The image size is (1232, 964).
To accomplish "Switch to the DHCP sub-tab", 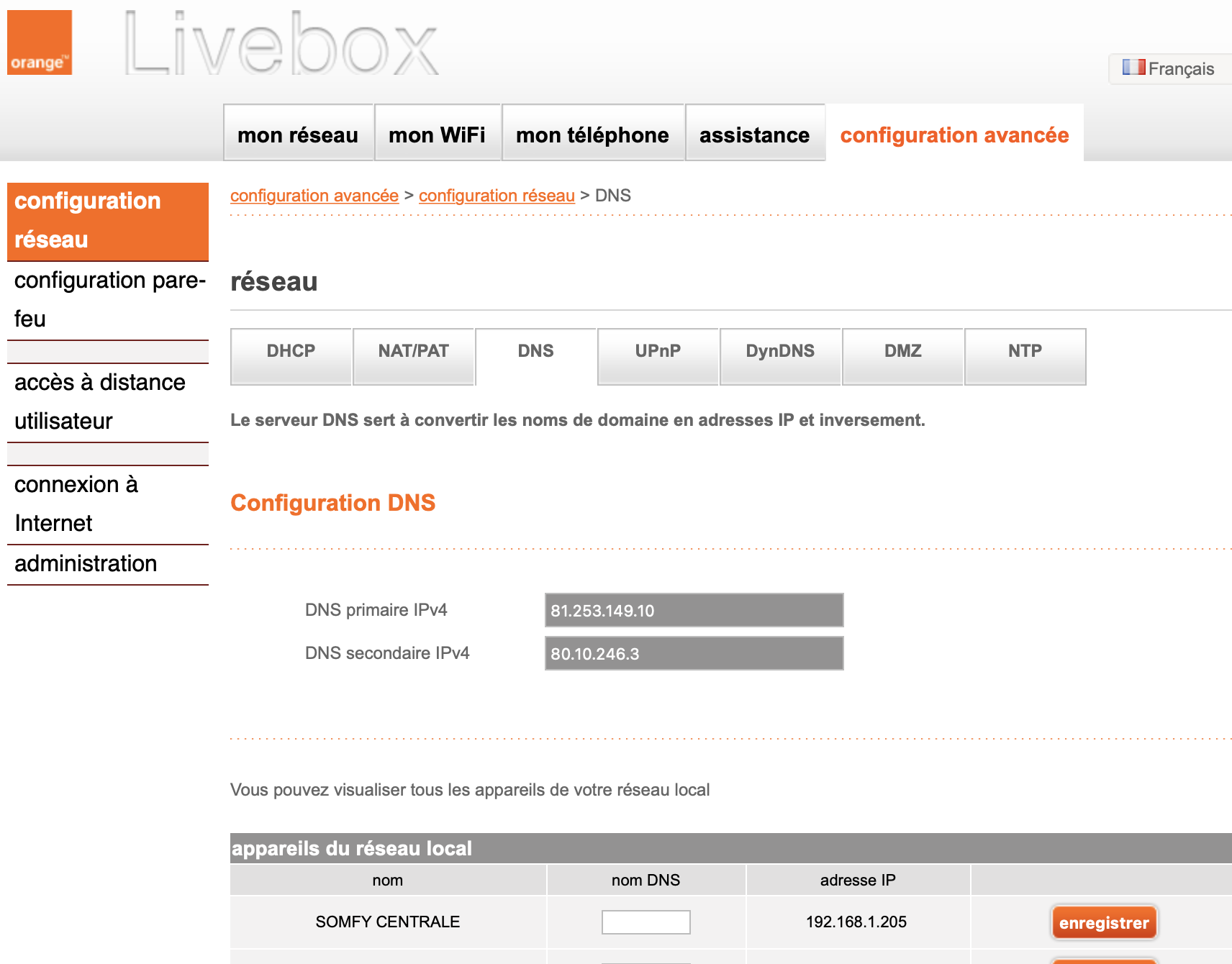I will 291,356.
